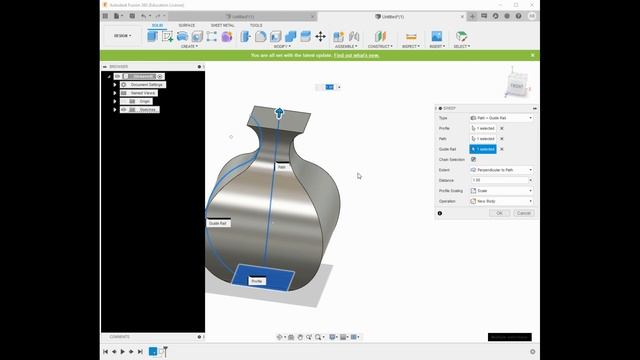Open the Operation dropdown showing New Body
640x360 pixels.
tap(501, 201)
